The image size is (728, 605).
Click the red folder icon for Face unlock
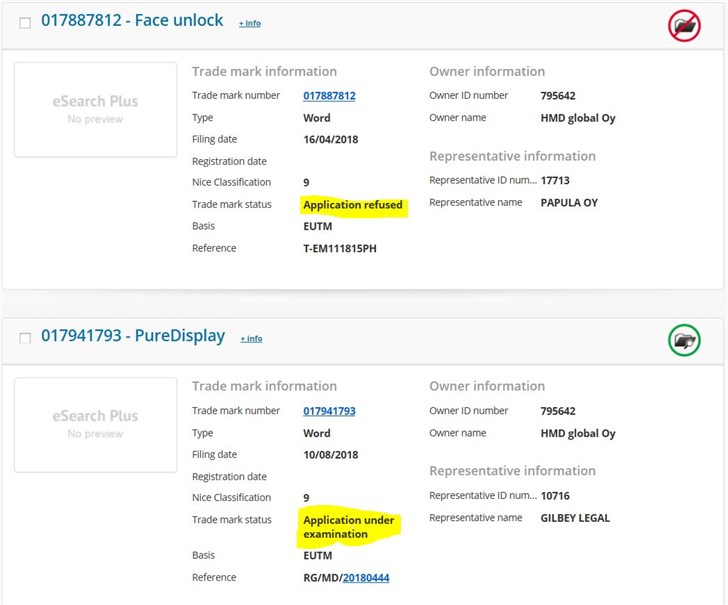pos(684,26)
